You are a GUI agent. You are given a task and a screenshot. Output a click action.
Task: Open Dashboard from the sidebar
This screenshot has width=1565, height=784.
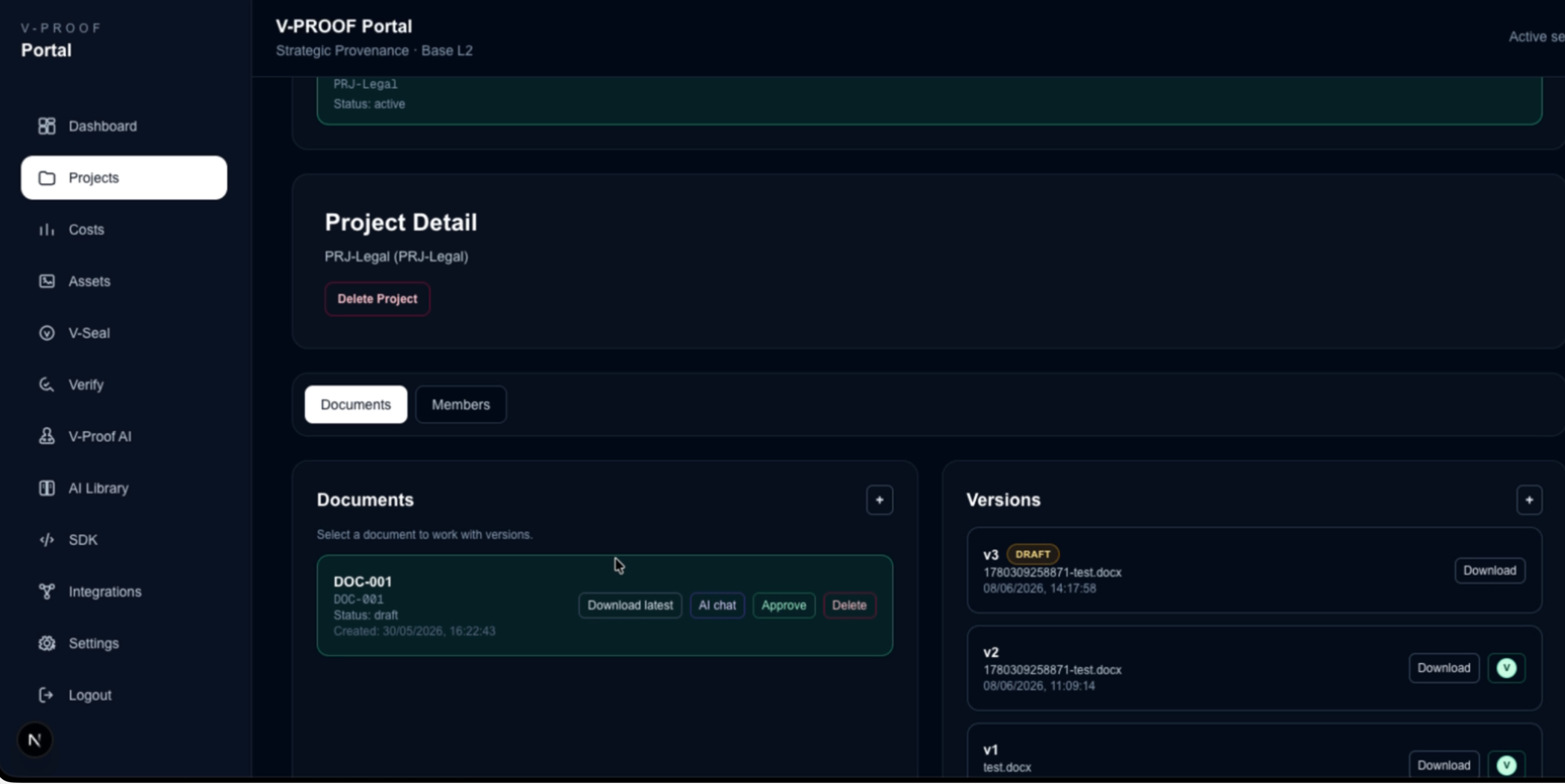pos(124,126)
